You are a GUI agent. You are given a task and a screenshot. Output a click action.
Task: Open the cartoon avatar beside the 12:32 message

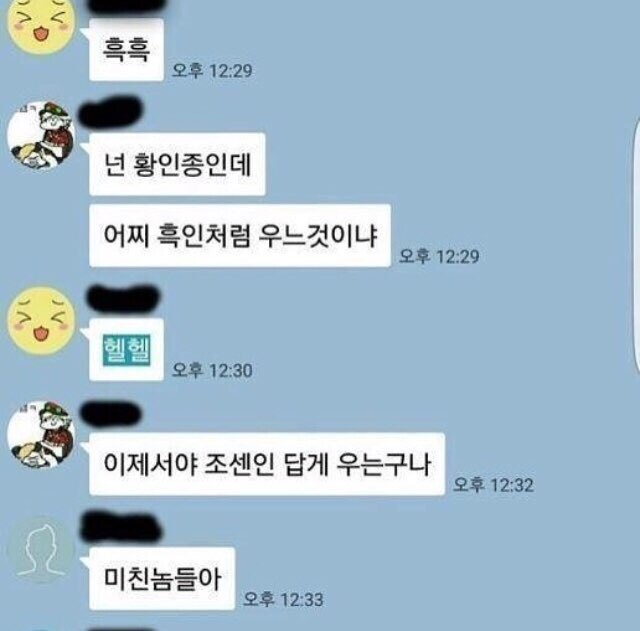pos(41,435)
